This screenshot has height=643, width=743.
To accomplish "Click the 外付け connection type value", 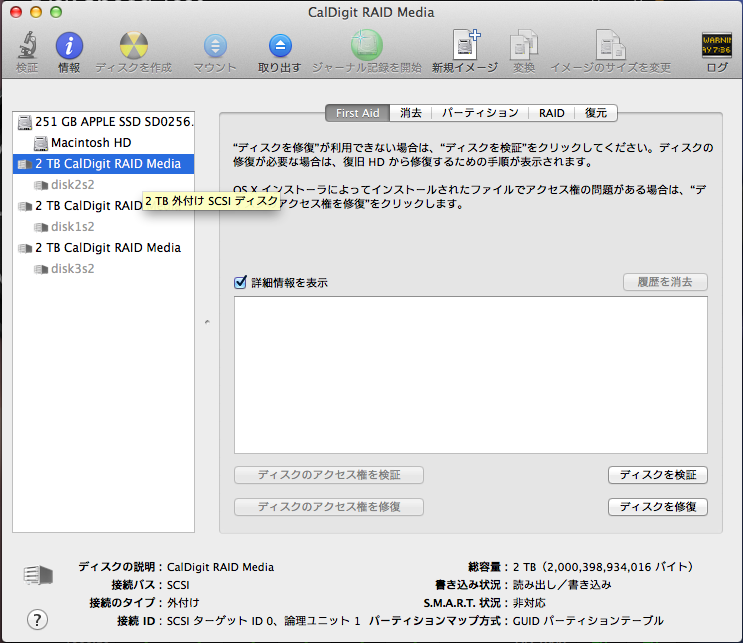I will tap(183, 603).
